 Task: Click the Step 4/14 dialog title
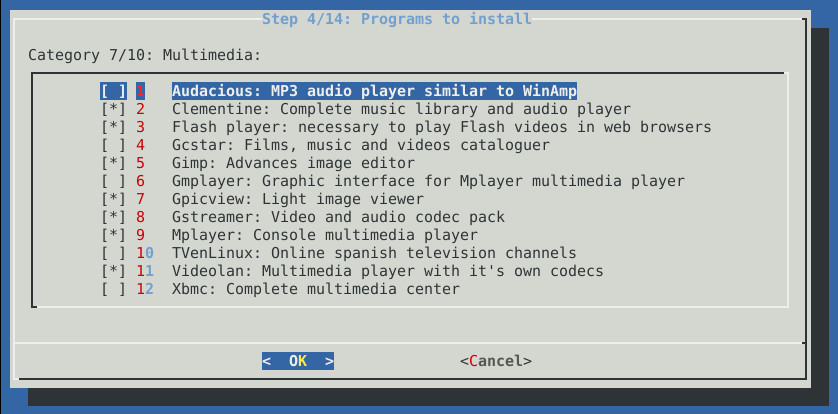(397, 19)
